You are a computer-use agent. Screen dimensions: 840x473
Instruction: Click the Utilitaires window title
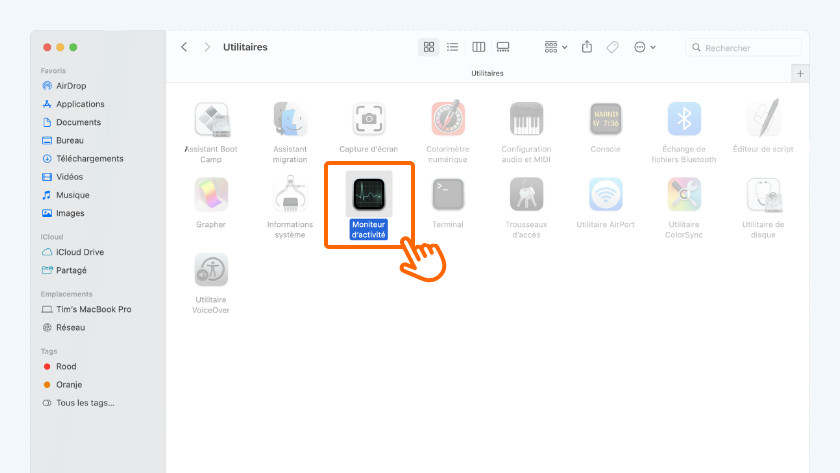pyautogui.click(x=245, y=47)
